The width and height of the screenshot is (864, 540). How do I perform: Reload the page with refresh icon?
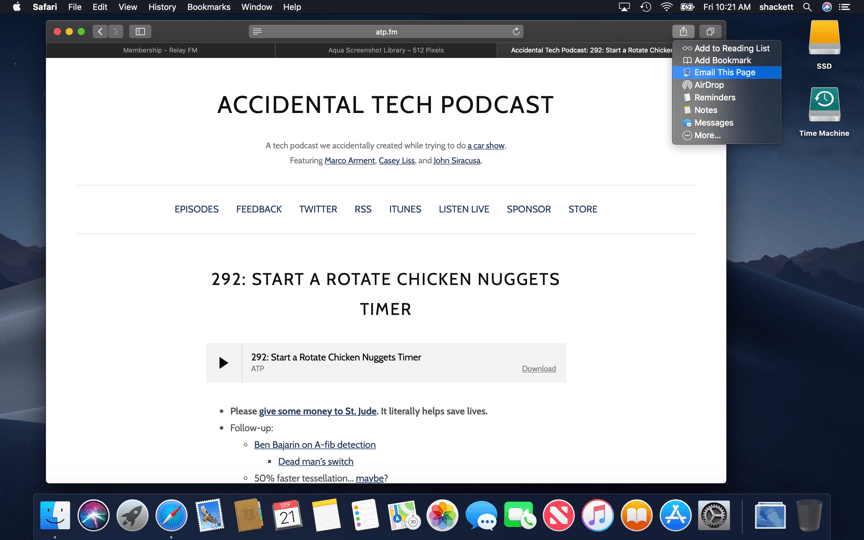point(516,31)
